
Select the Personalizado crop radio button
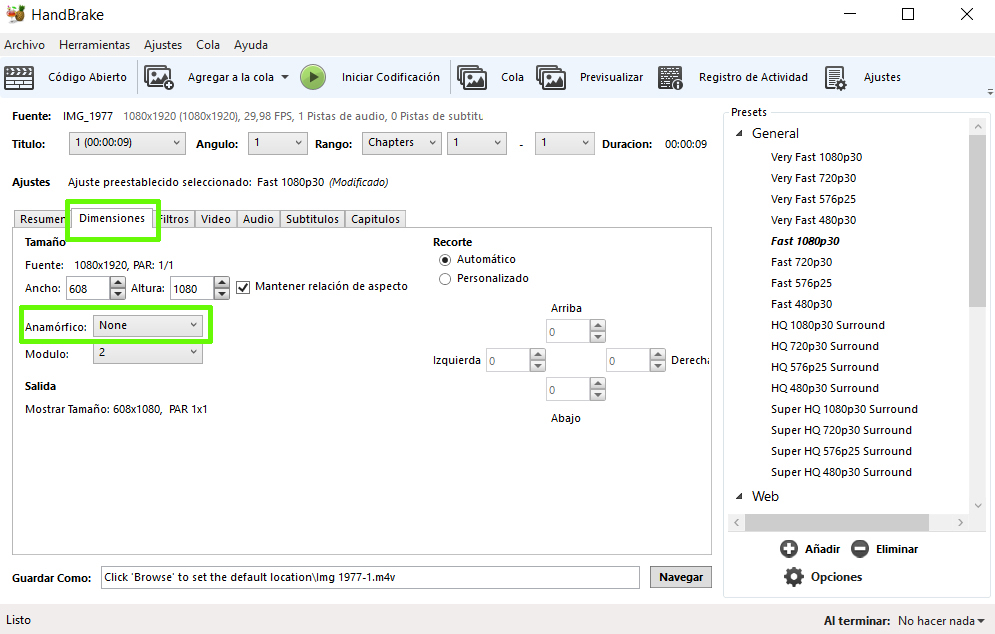coord(445,279)
